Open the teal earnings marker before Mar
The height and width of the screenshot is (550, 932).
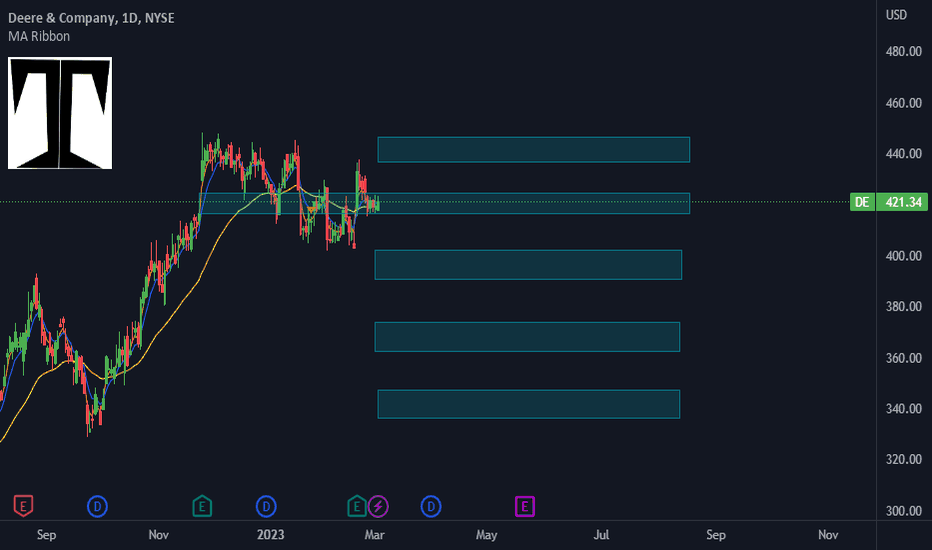(357, 507)
